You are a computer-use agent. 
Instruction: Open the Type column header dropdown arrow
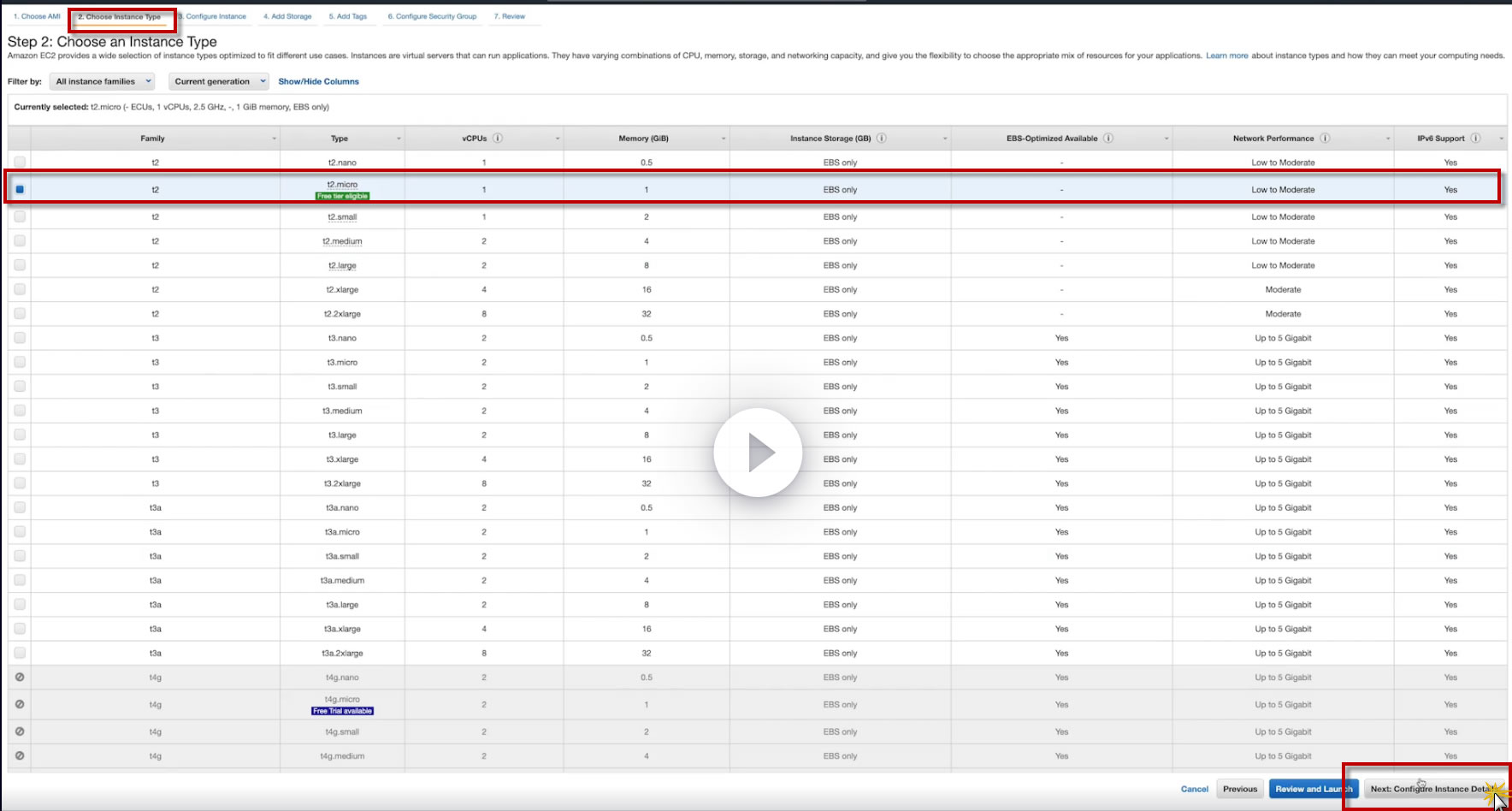pos(399,139)
